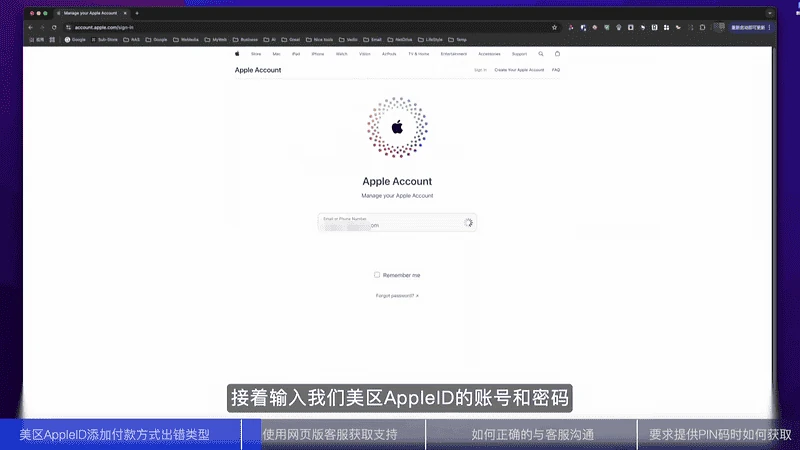
Task: Open the search magnifier in Apple's nav bar
Action: pos(541,54)
